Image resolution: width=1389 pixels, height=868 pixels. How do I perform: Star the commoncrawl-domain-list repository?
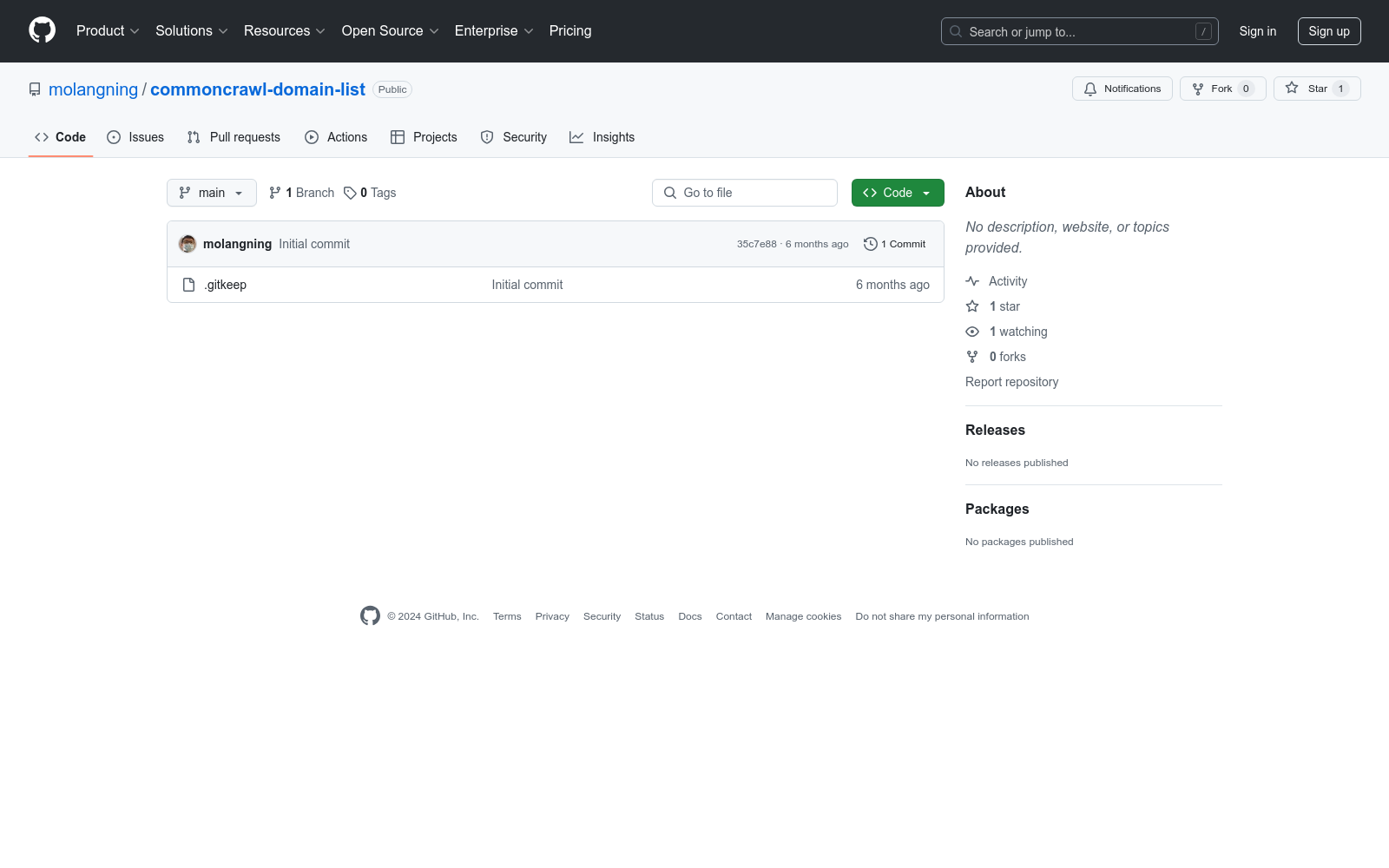(x=1316, y=89)
